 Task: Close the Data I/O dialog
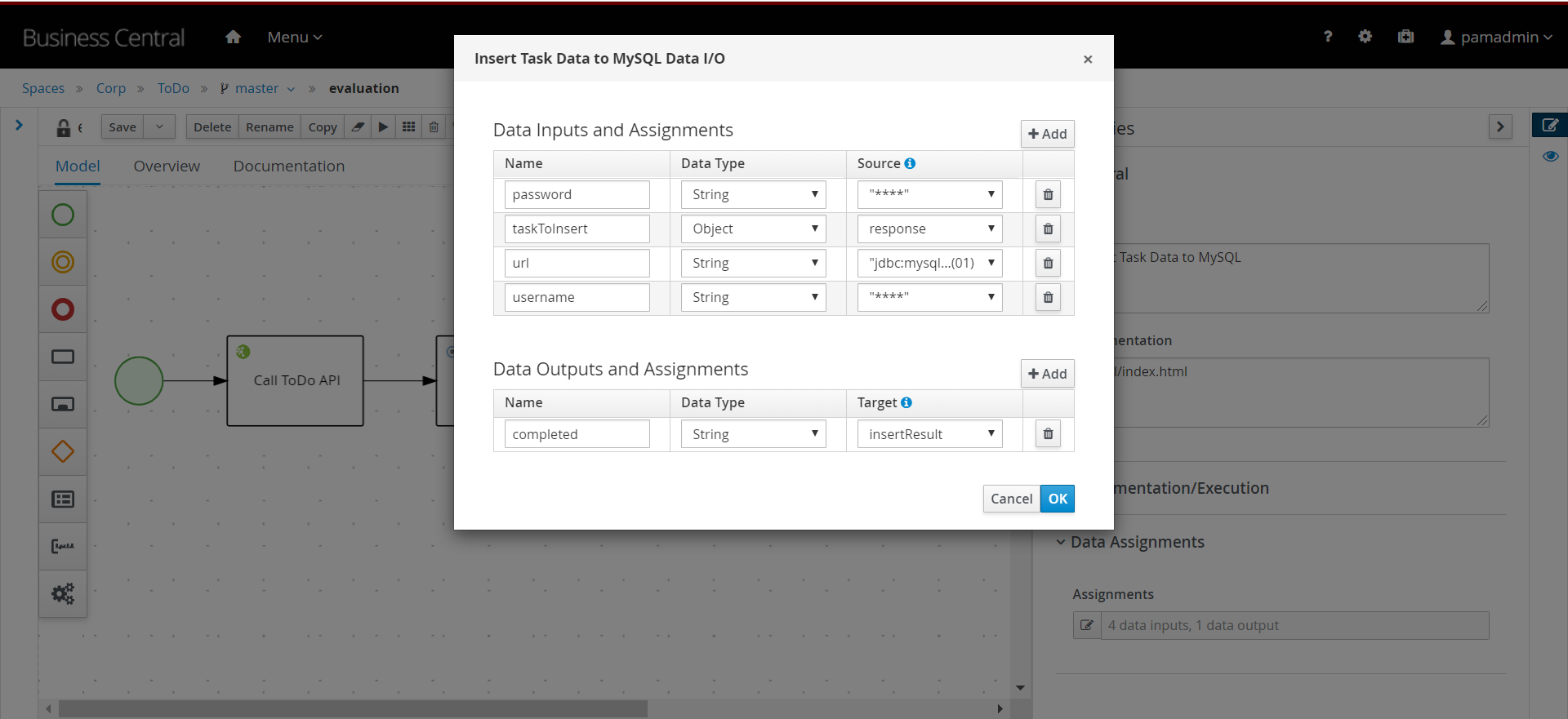point(1088,59)
